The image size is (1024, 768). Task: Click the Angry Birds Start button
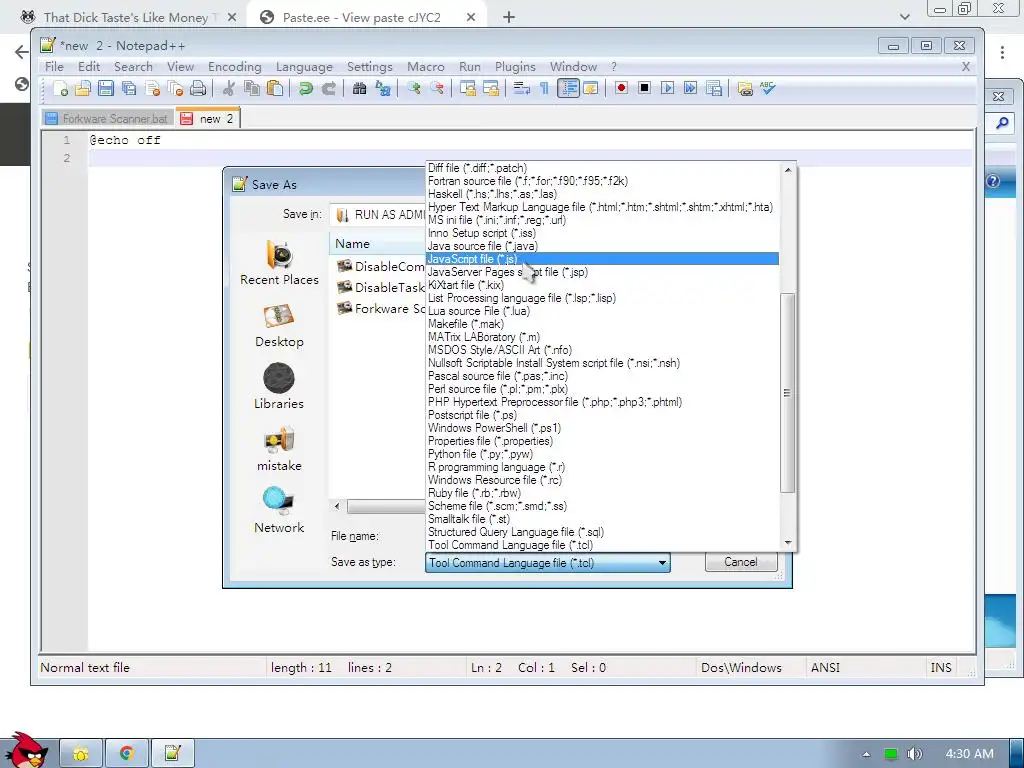[25, 751]
